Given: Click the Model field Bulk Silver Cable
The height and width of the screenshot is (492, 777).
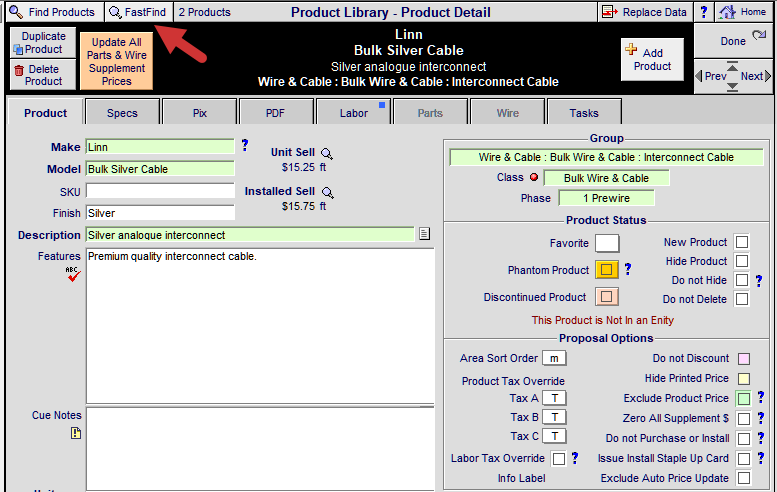Looking at the screenshot, I should click(160, 169).
